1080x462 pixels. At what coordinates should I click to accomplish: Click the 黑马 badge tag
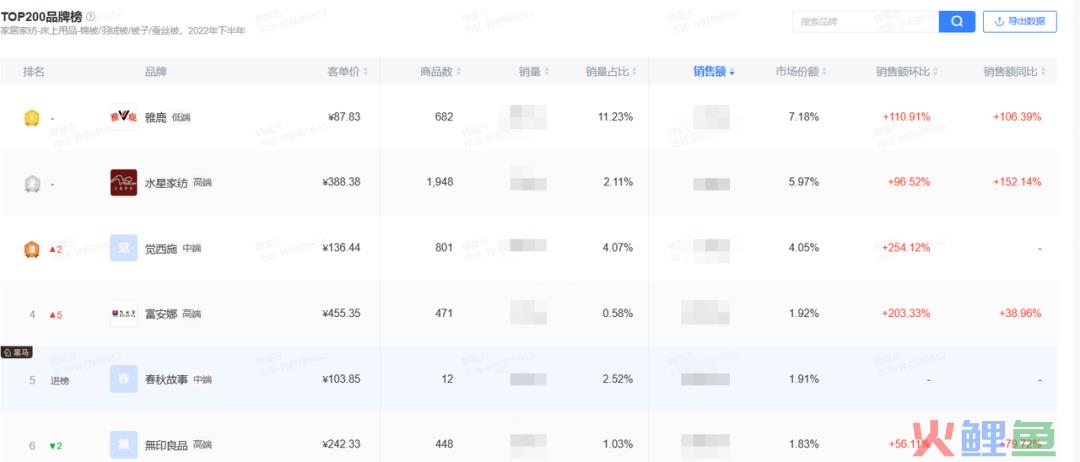pos(17,353)
